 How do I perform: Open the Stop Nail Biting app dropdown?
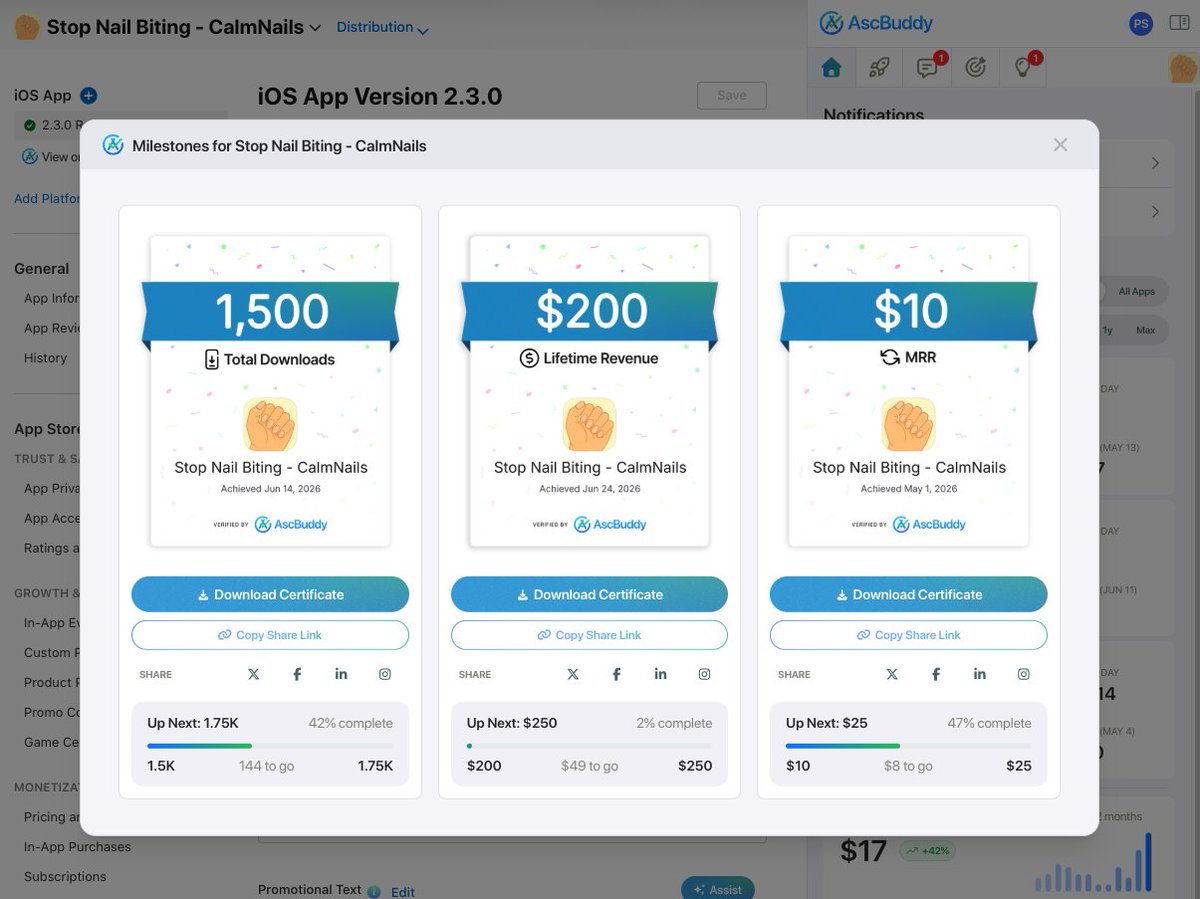(315, 28)
